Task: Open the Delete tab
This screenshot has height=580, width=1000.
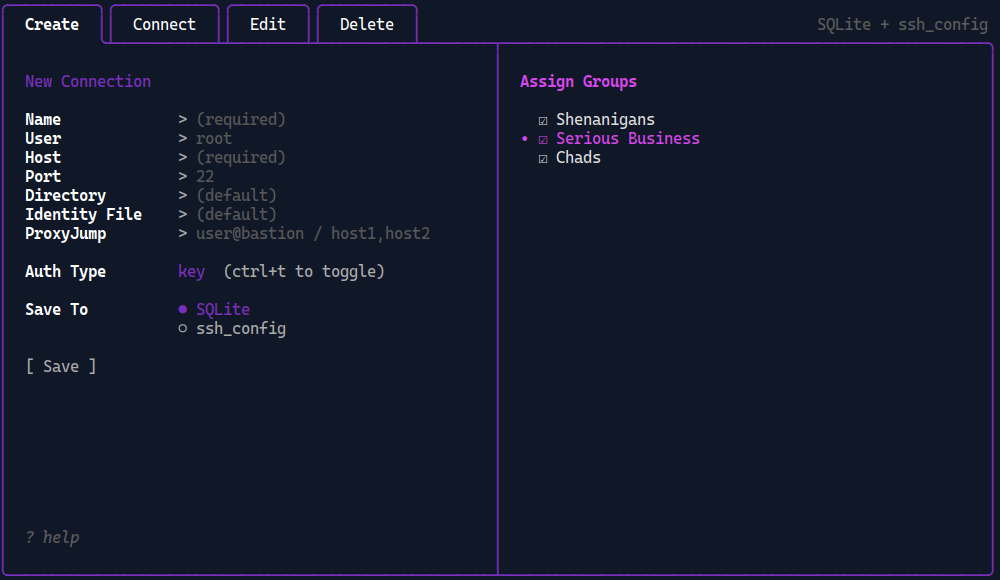Action: (367, 24)
